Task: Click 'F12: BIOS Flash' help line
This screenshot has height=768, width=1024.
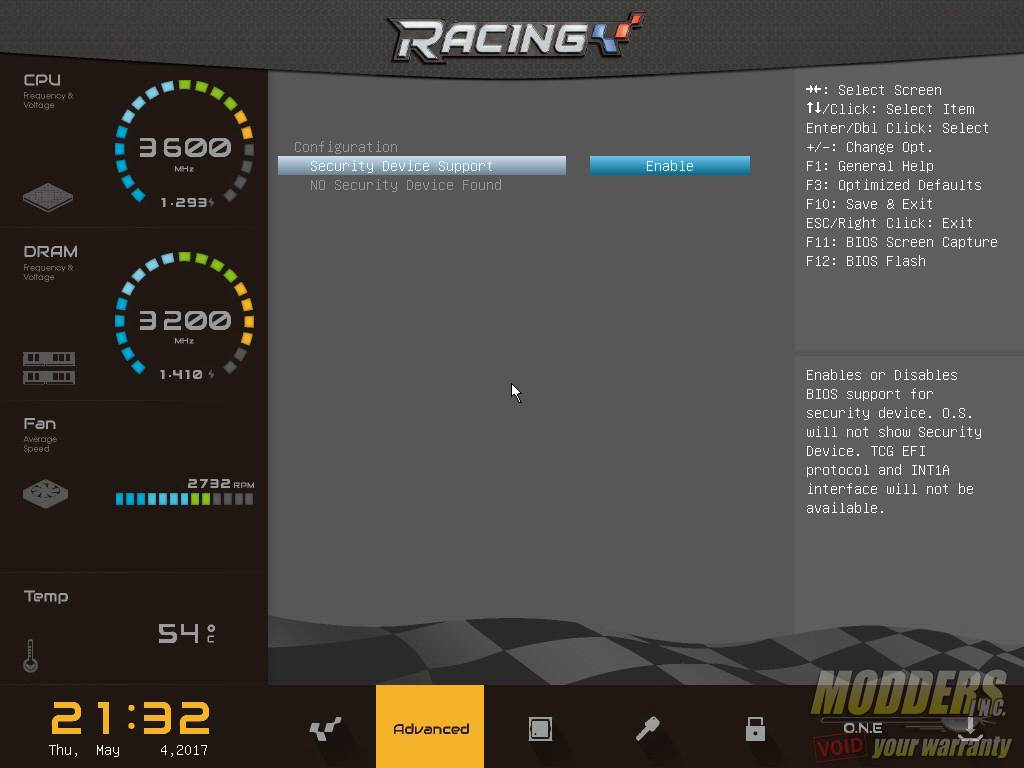Action: point(866,261)
